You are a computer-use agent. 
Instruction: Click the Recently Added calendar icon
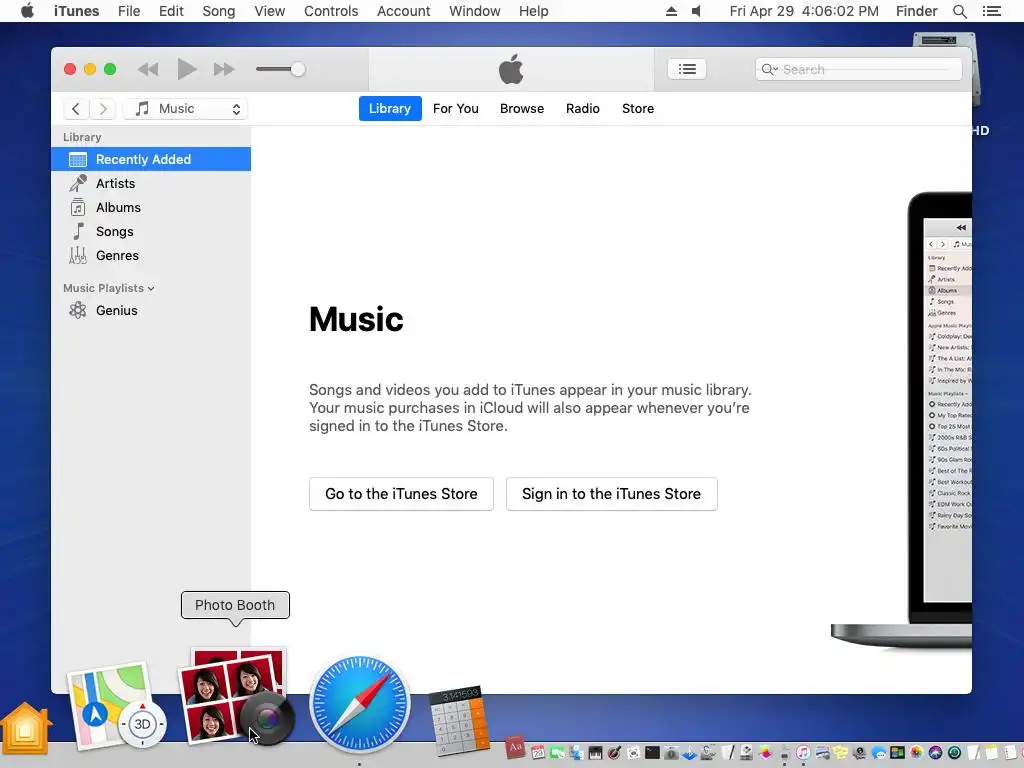pos(78,159)
